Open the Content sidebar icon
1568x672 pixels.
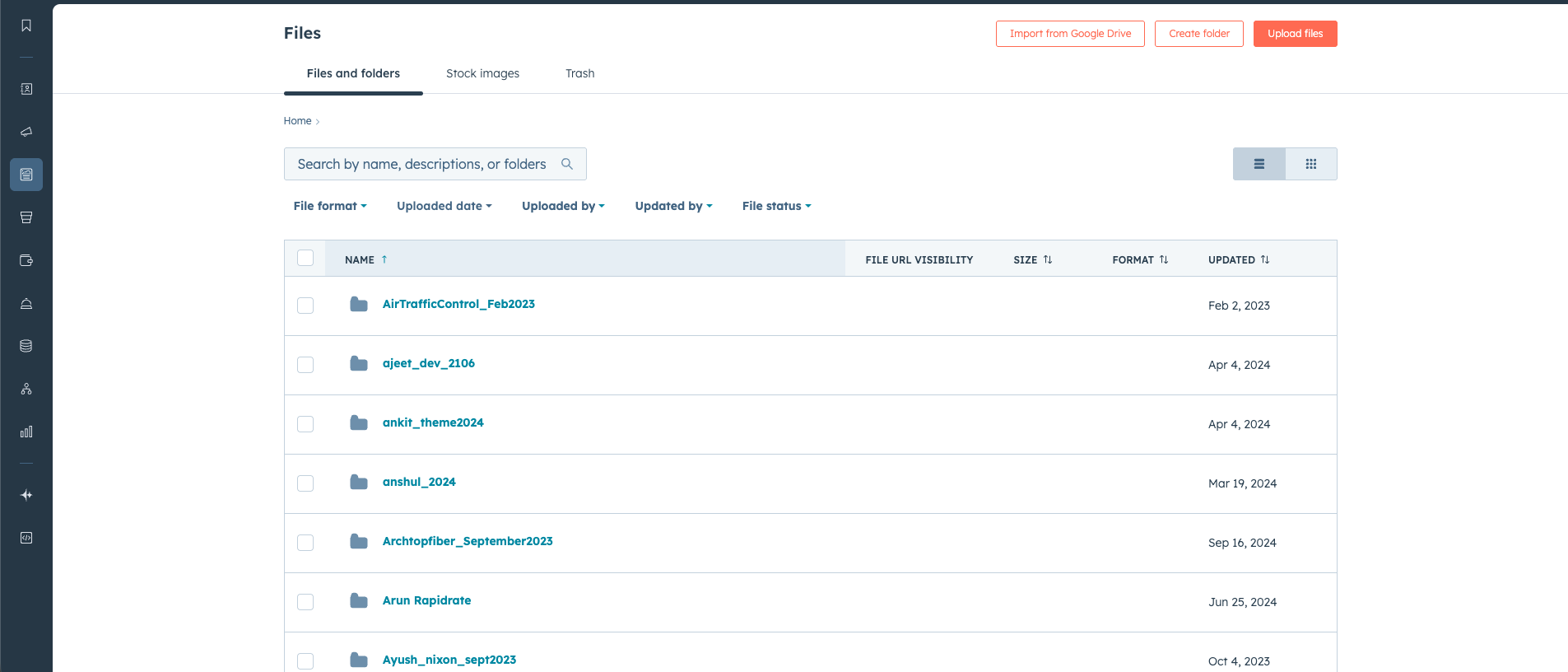pos(26,175)
